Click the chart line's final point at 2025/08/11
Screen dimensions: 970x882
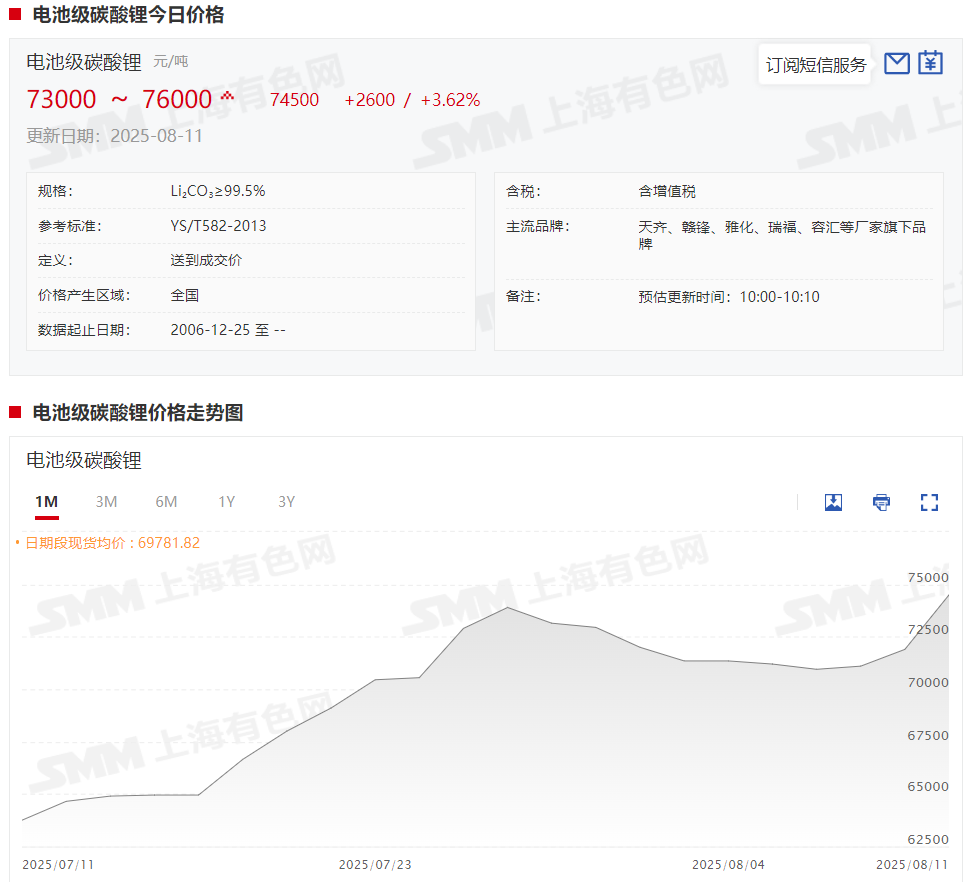coord(948,596)
